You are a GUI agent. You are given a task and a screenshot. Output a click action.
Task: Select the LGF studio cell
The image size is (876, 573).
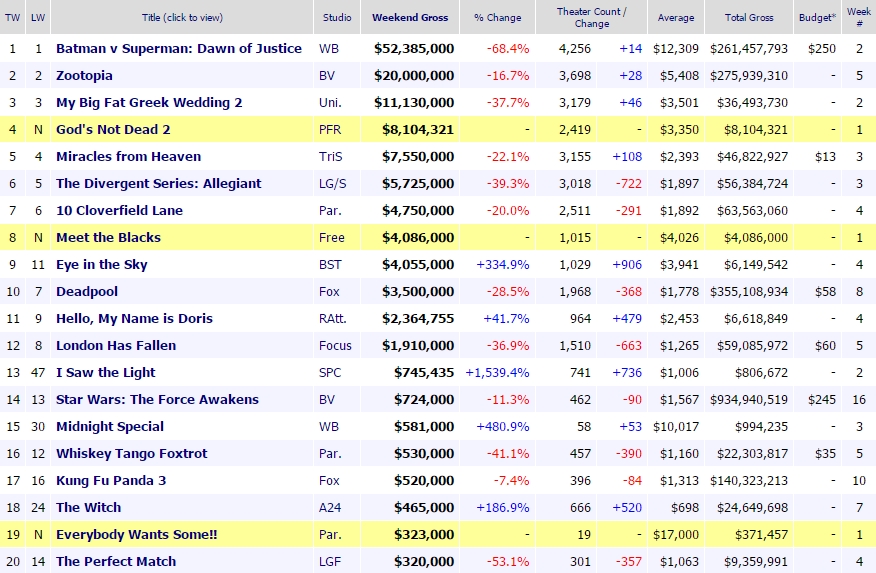tap(330, 561)
